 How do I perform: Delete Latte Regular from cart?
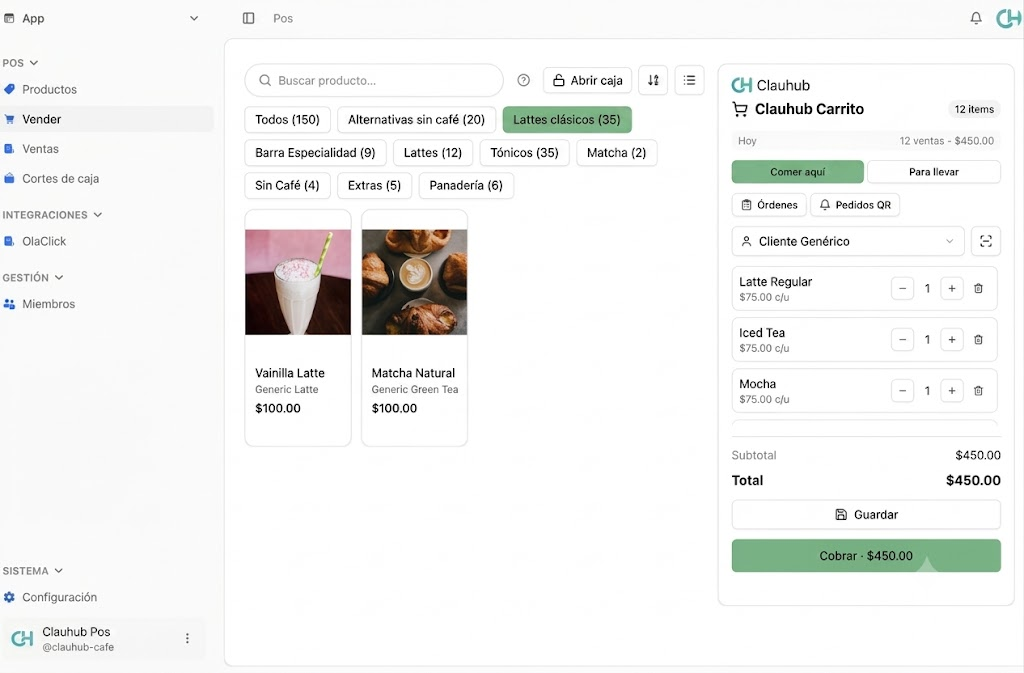pyautogui.click(x=978, y=288)
